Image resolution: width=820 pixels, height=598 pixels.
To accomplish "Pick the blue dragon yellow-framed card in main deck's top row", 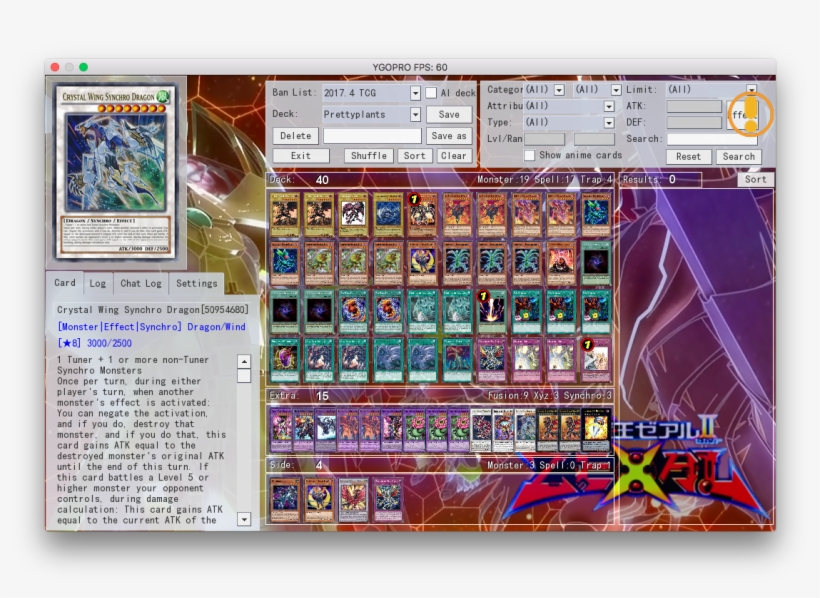I will 388,215.
